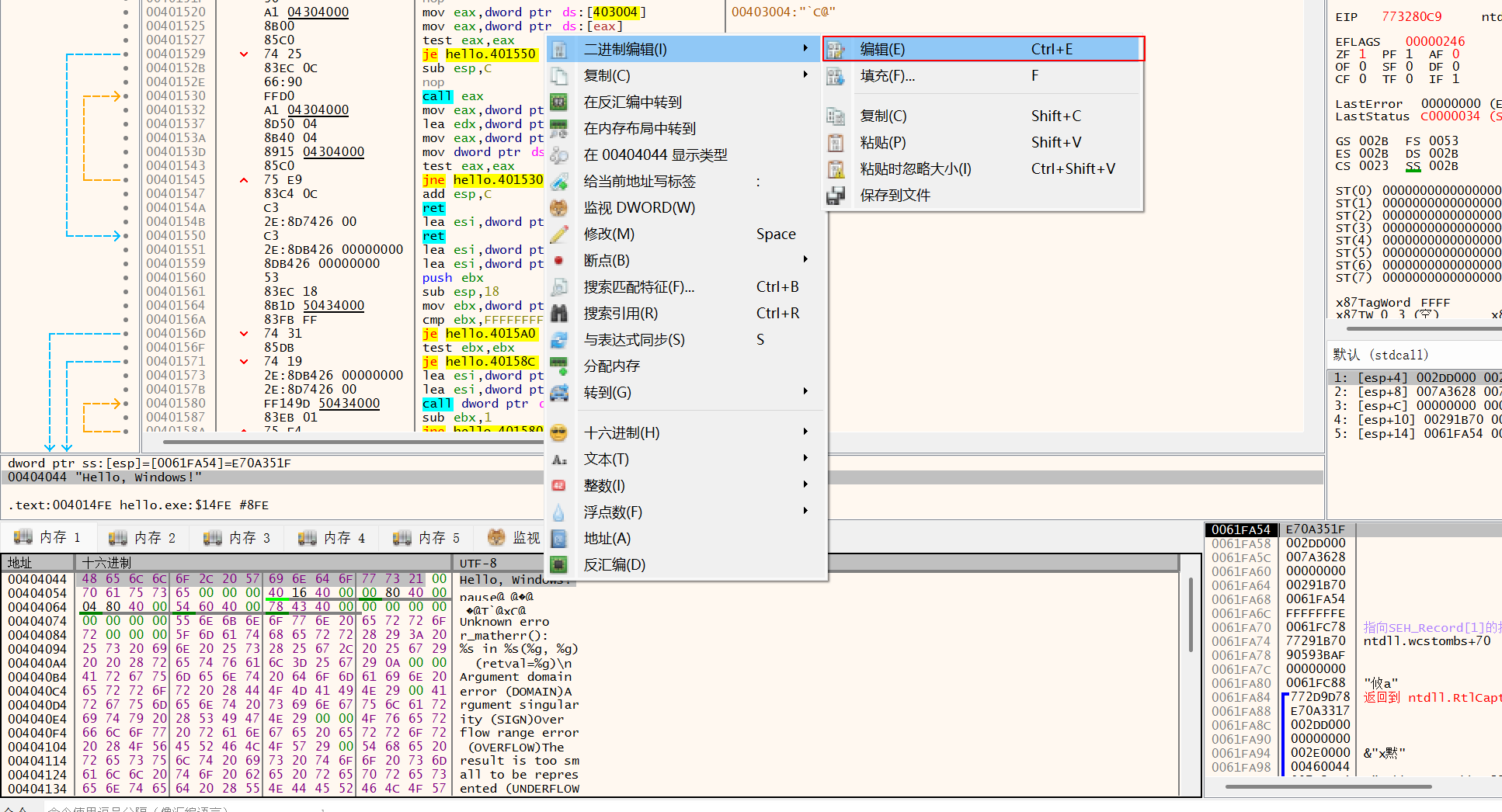Click the 分配内存 icon
This screenshot has height=812, width=1502.
[x=559, y=366]
